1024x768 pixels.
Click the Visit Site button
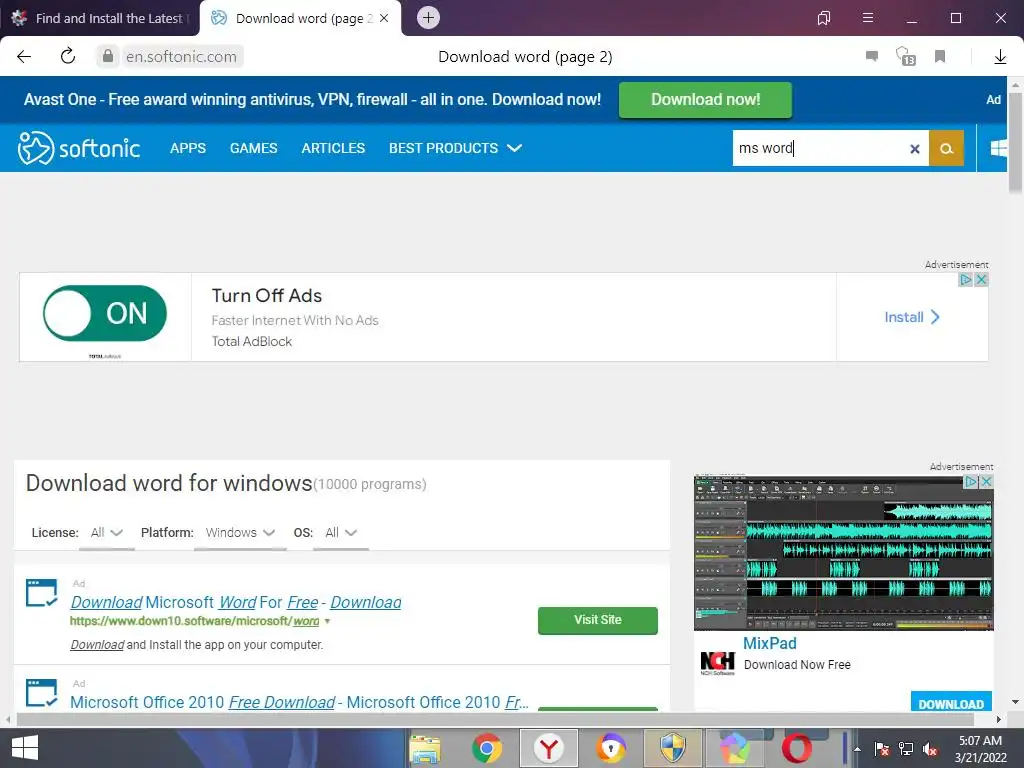point(598,620)
